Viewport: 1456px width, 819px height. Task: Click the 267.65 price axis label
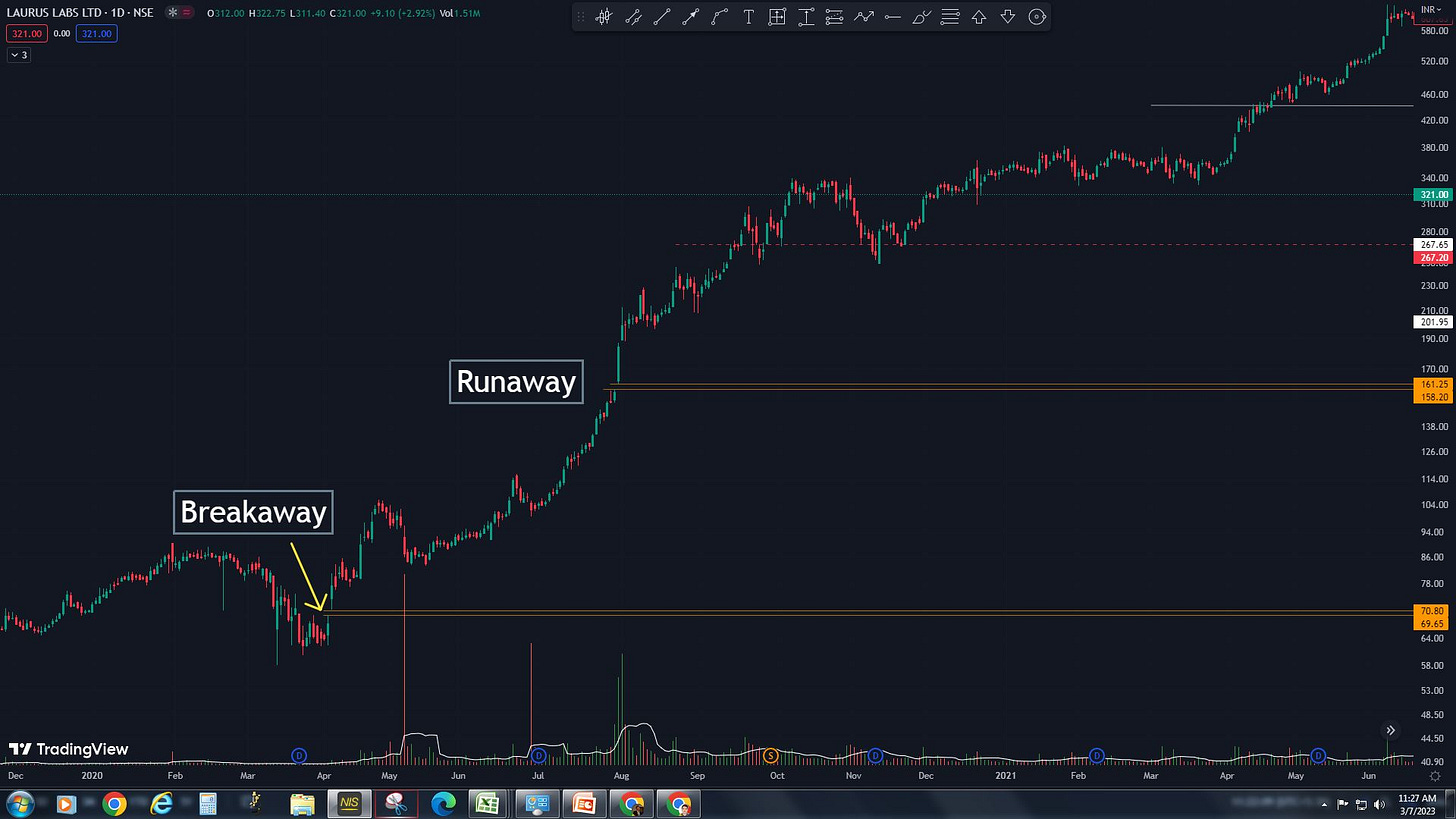[1434, 245]
